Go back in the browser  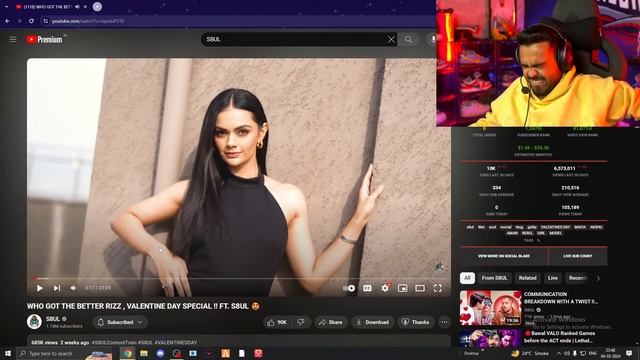7,21
